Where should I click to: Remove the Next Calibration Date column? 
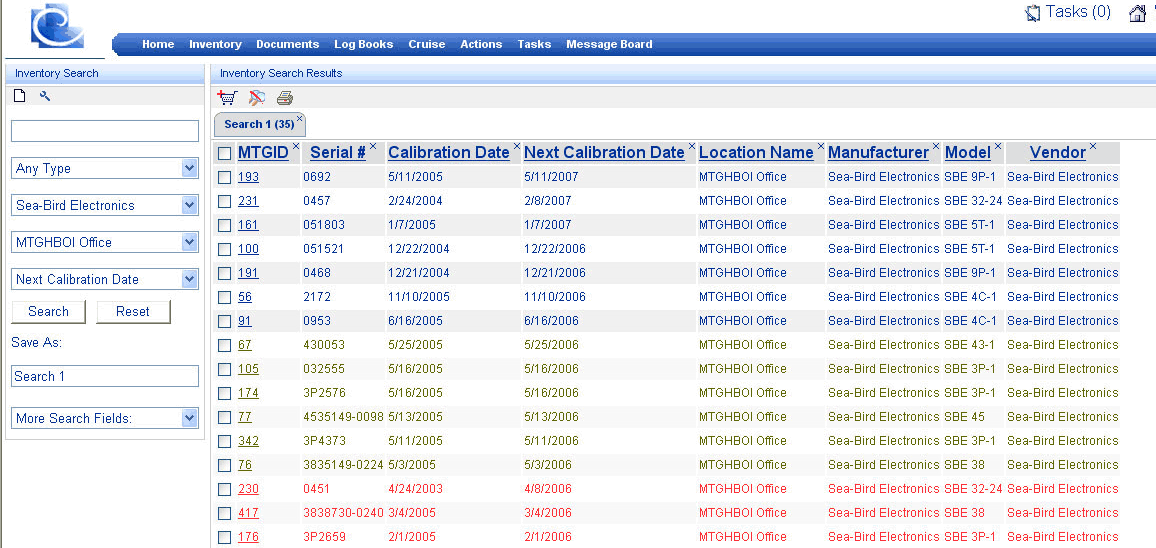[x=692, y=146]
